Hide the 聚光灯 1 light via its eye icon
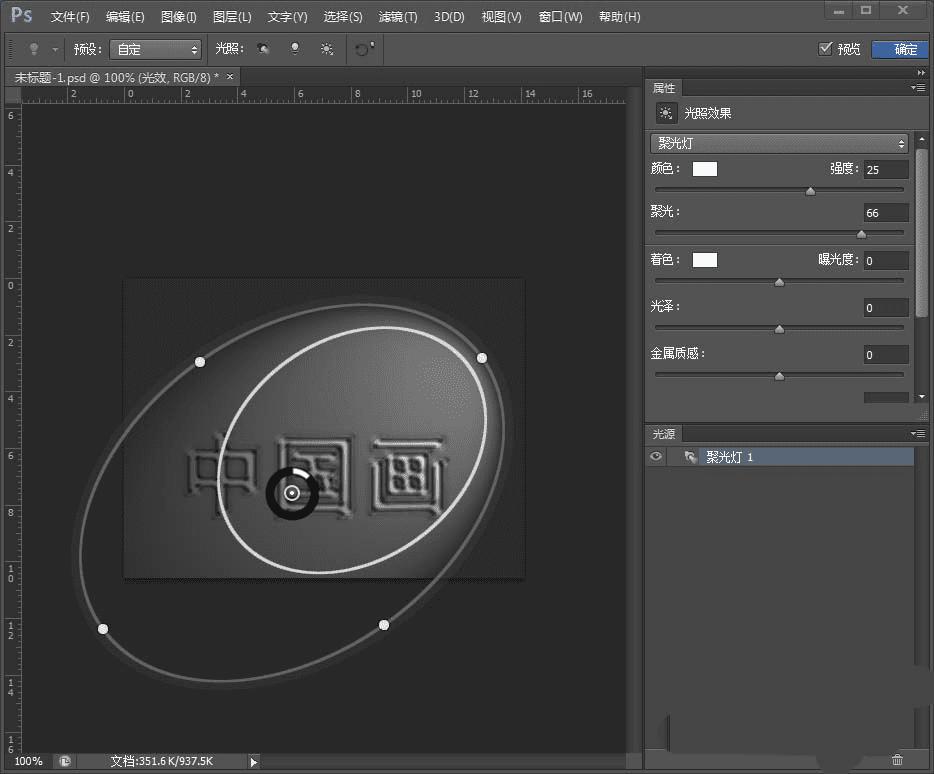 [657, 457]
